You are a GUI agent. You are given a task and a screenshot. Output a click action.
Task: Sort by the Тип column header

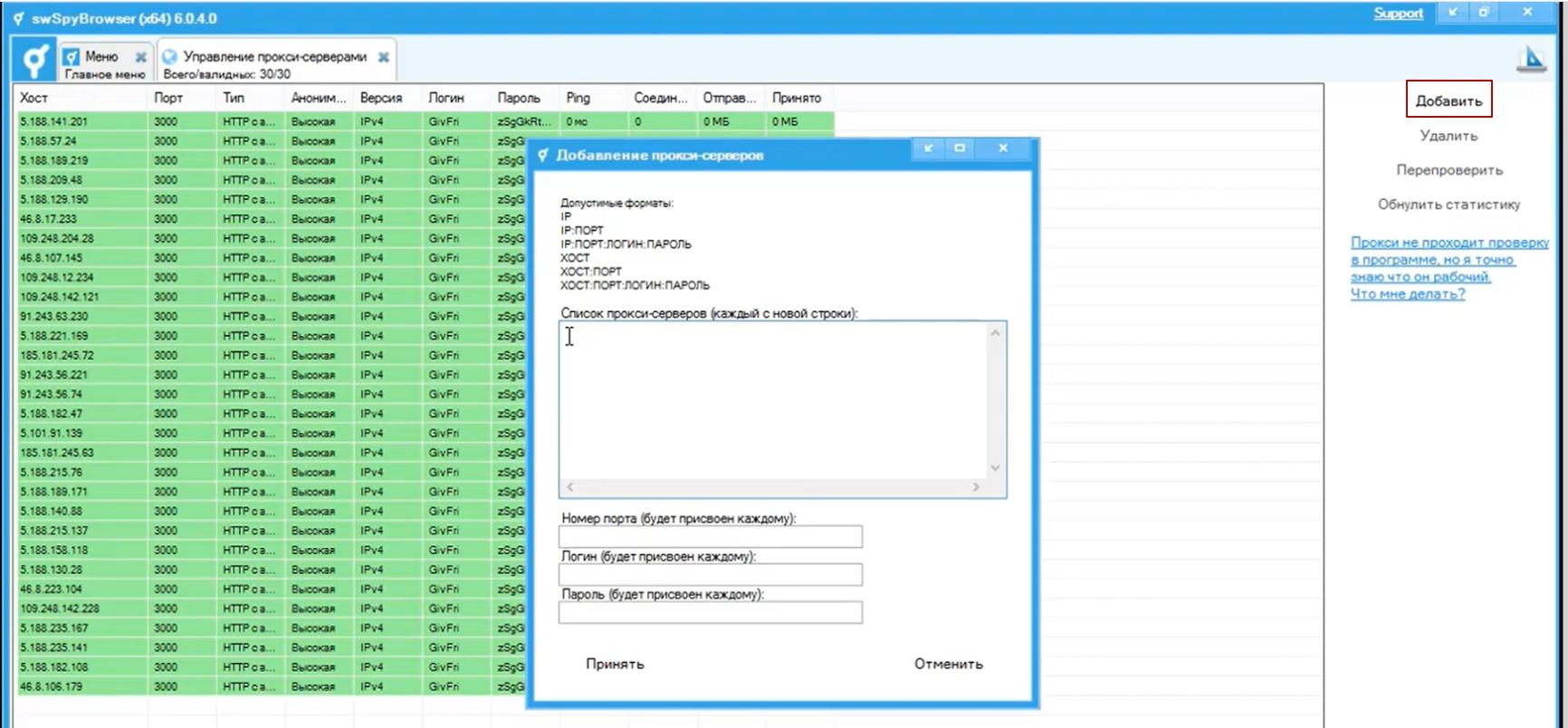(251, 98)
